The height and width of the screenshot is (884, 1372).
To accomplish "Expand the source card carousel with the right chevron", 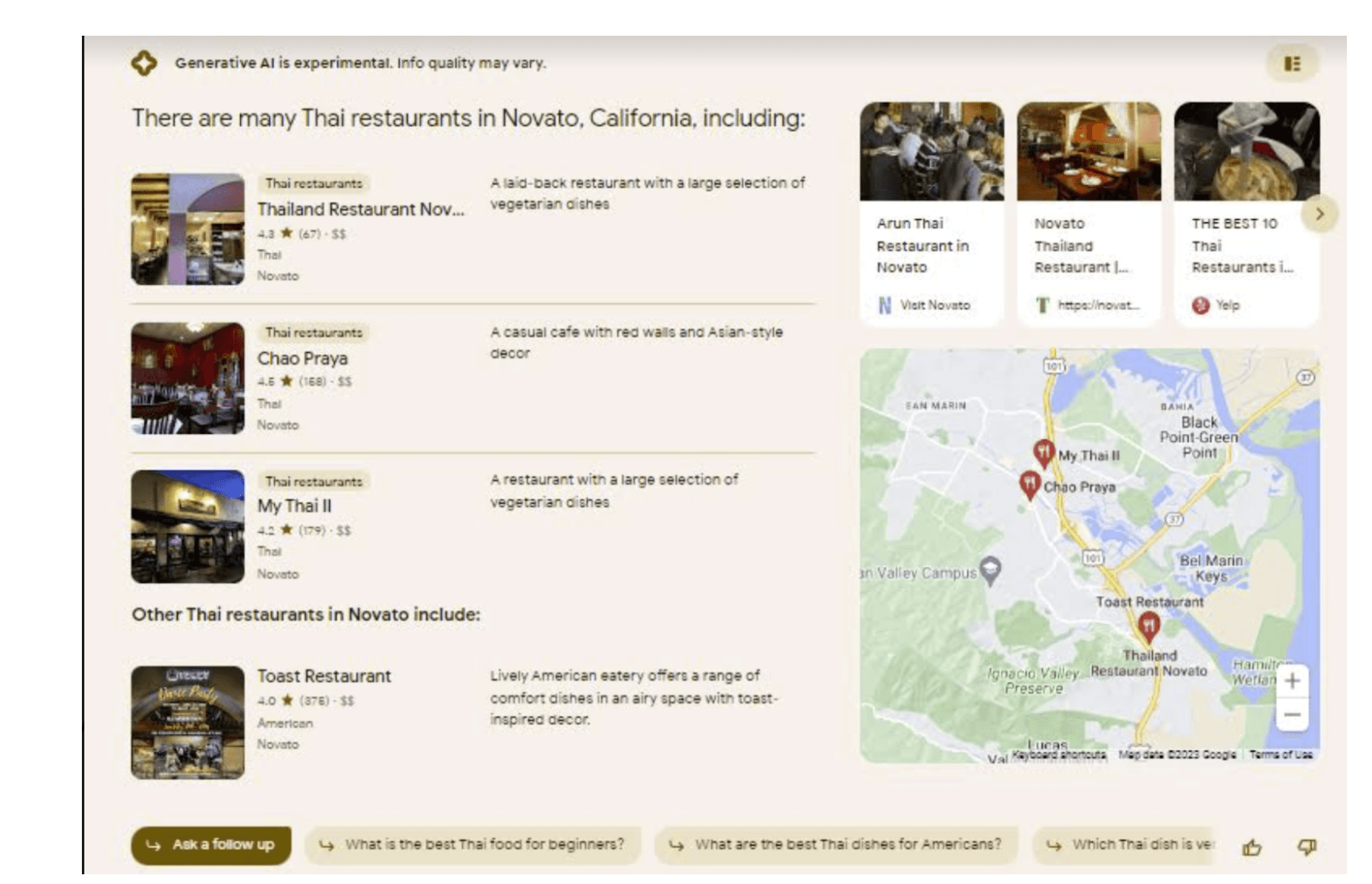I will pos(1321,213).
